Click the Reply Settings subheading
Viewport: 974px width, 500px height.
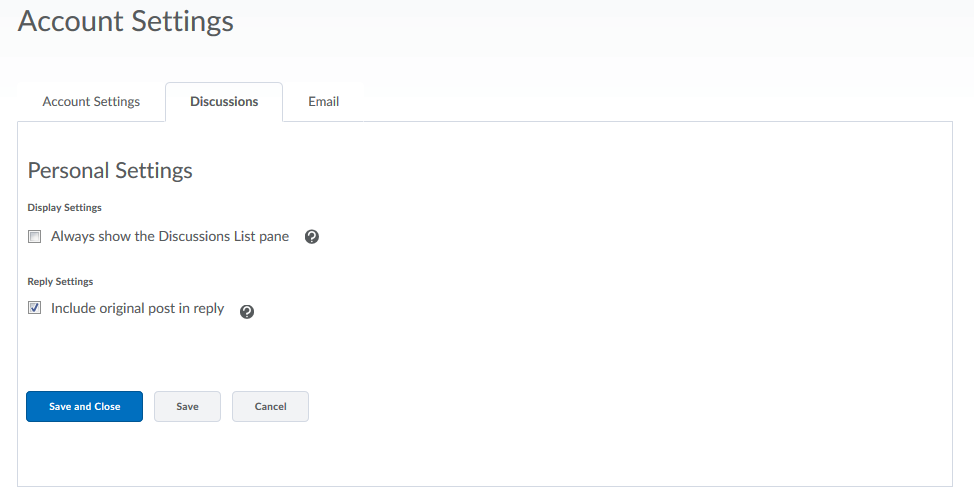click(x=60, y=282)
